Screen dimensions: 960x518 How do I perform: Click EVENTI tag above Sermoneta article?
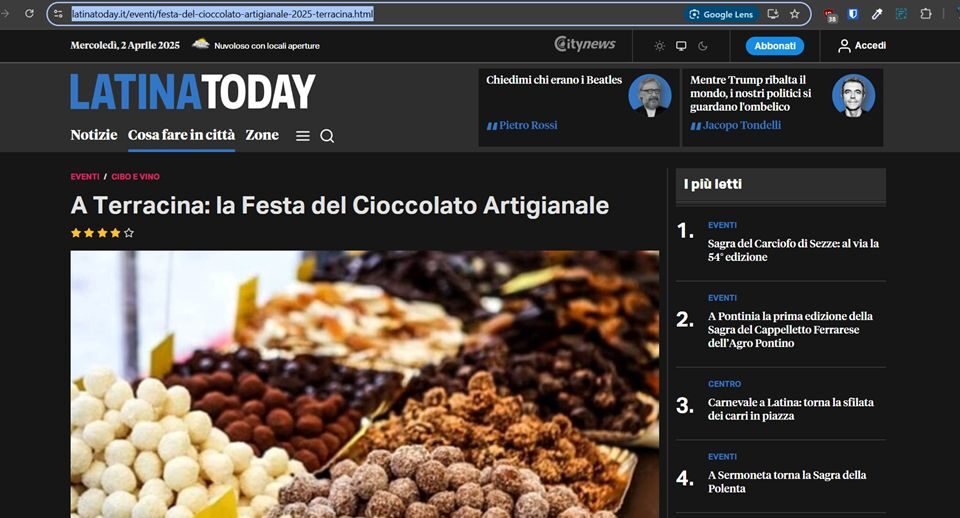[x=722, y=457]
